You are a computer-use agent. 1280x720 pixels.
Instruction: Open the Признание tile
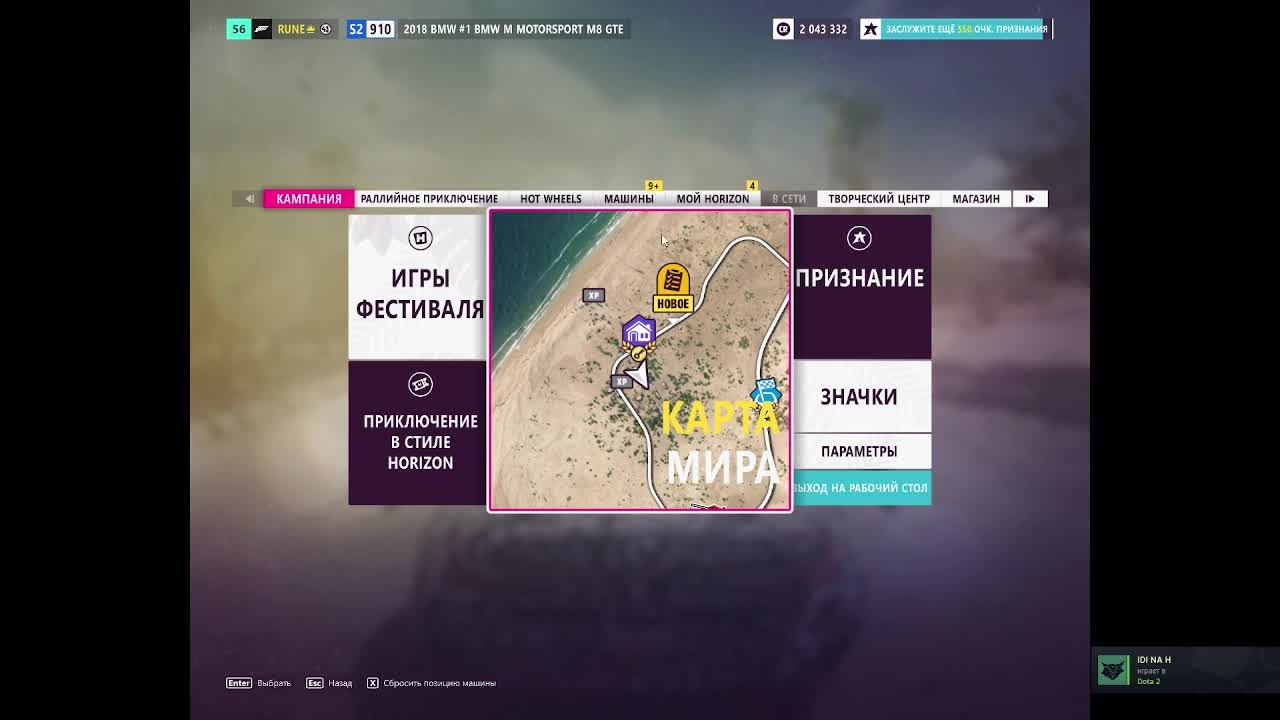pyautogui.click(x=862, y=287)
